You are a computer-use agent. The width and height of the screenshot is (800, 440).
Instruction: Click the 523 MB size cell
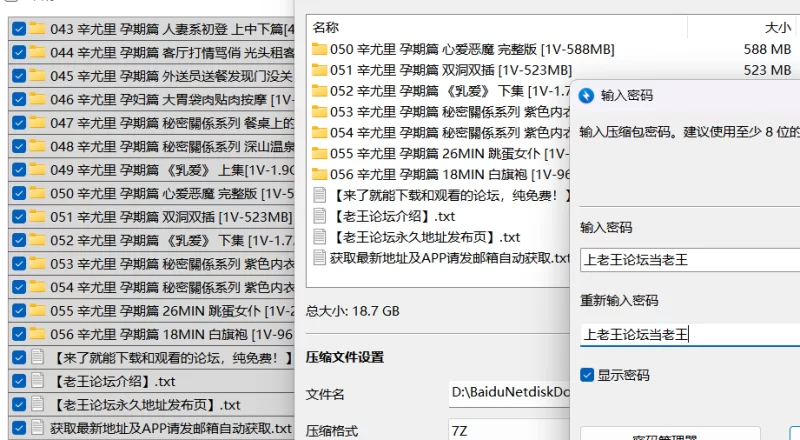click(767, 70)
